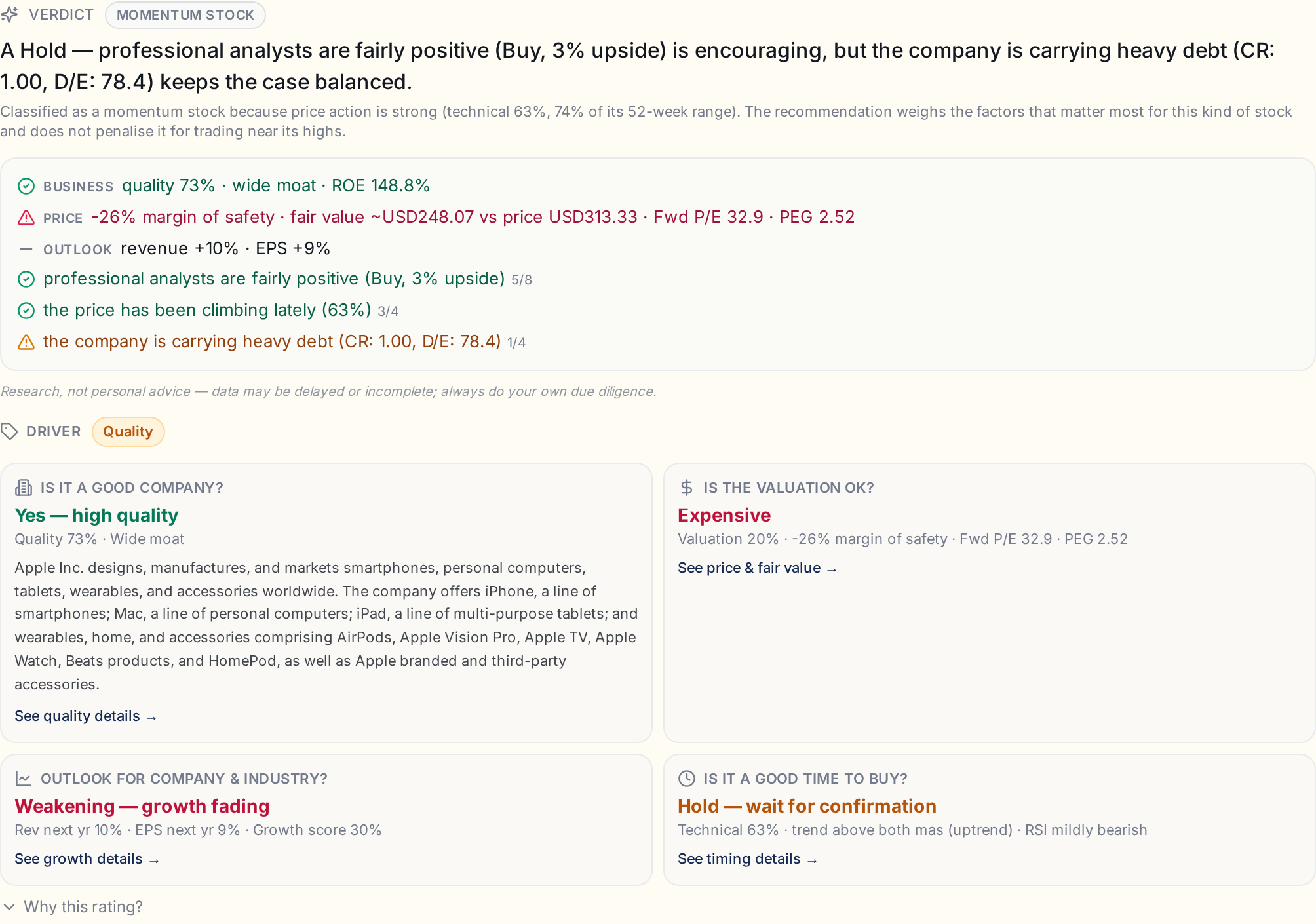Click the 'quality 73% · wide moat · ROE 148.8%' text
Viewport: 1316px width, 924px height.
click(x=276, y=186)
